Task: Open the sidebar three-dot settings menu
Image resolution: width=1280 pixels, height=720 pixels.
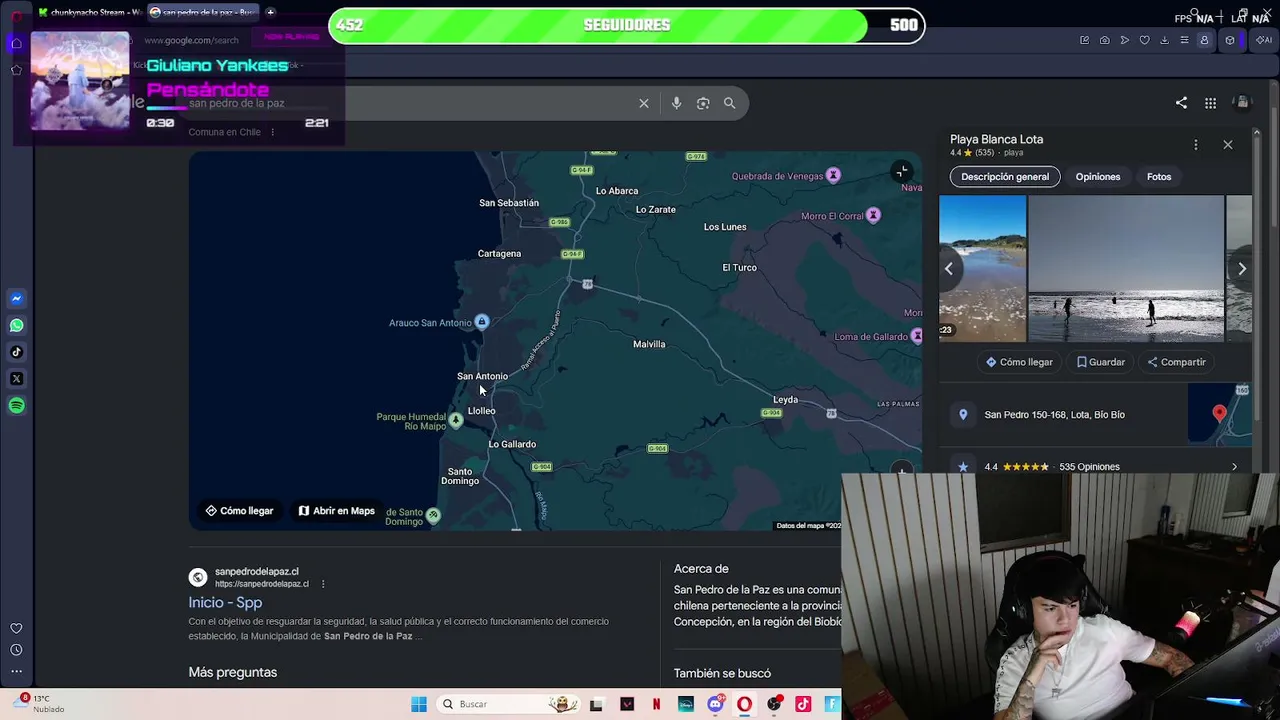Action: coord(16,671)
